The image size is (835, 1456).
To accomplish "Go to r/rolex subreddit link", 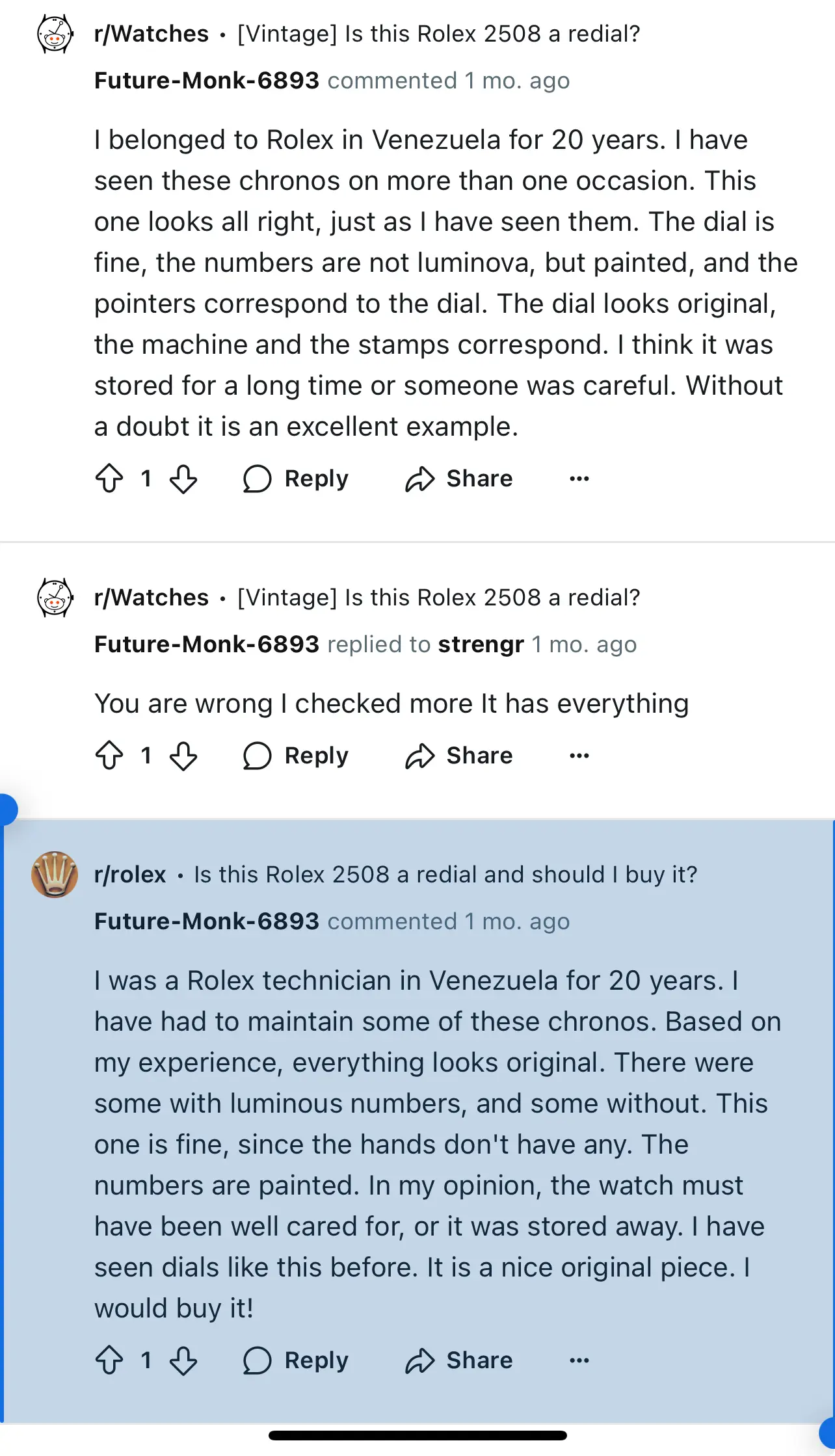I will click(x=130, y=875).
